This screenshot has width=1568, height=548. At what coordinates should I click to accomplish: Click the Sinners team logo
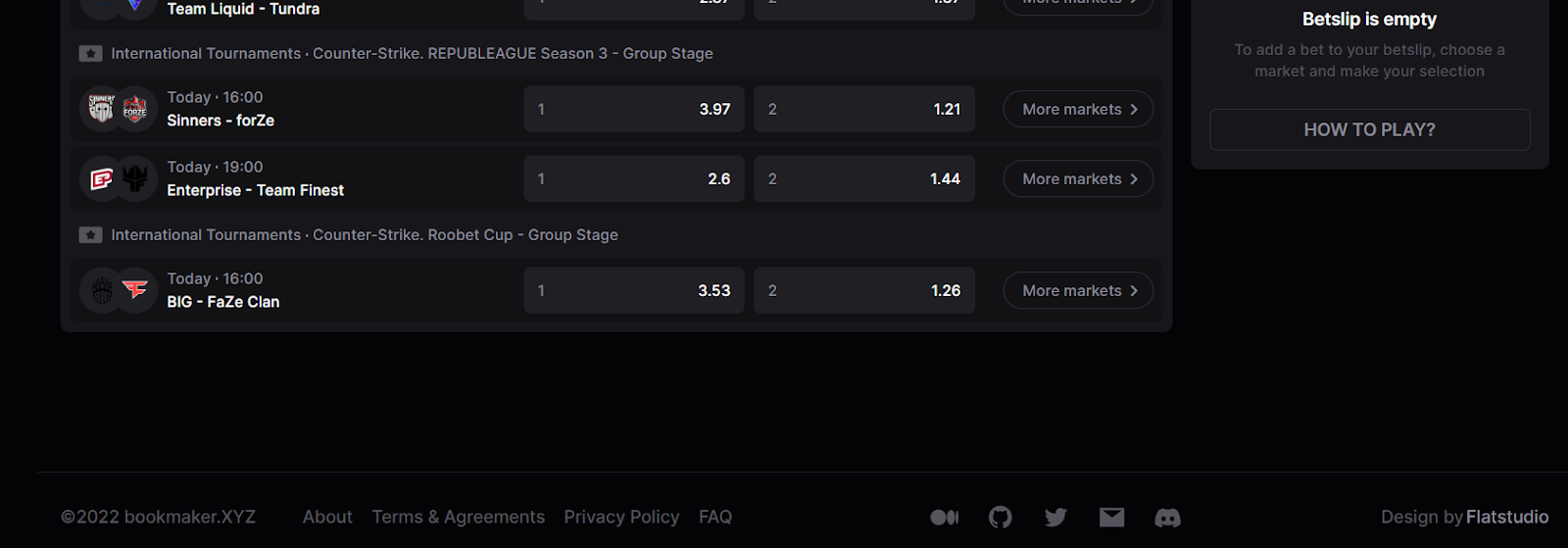point(101,109)
